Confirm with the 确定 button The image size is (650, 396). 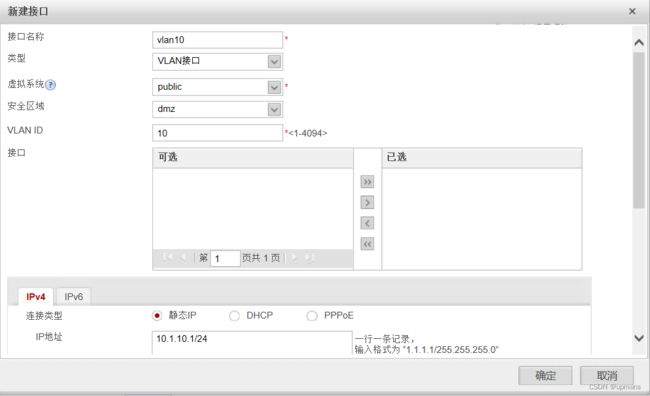coord(545,376)
